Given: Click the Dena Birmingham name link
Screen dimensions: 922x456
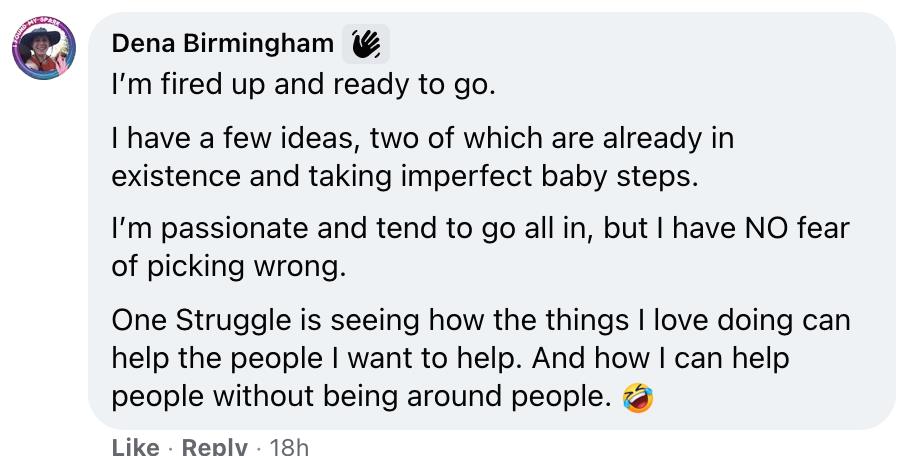Looking at the screenshot, I should coord(222,43).
